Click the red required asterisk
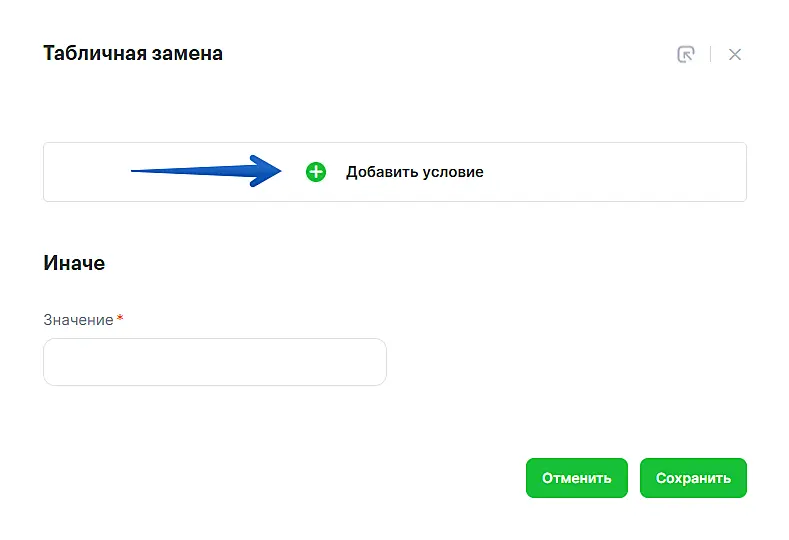The image size is (789, 540). 121,319
